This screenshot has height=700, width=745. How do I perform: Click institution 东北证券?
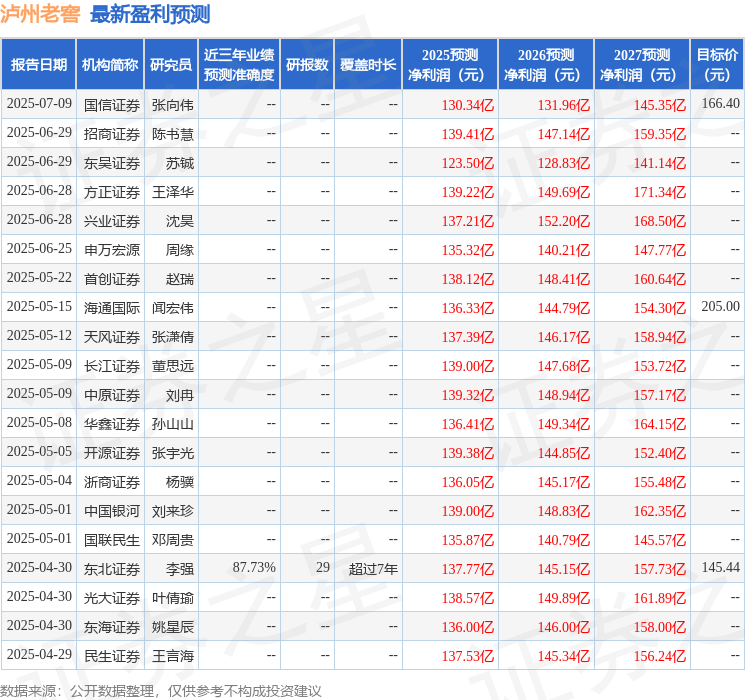click(112, 569)
